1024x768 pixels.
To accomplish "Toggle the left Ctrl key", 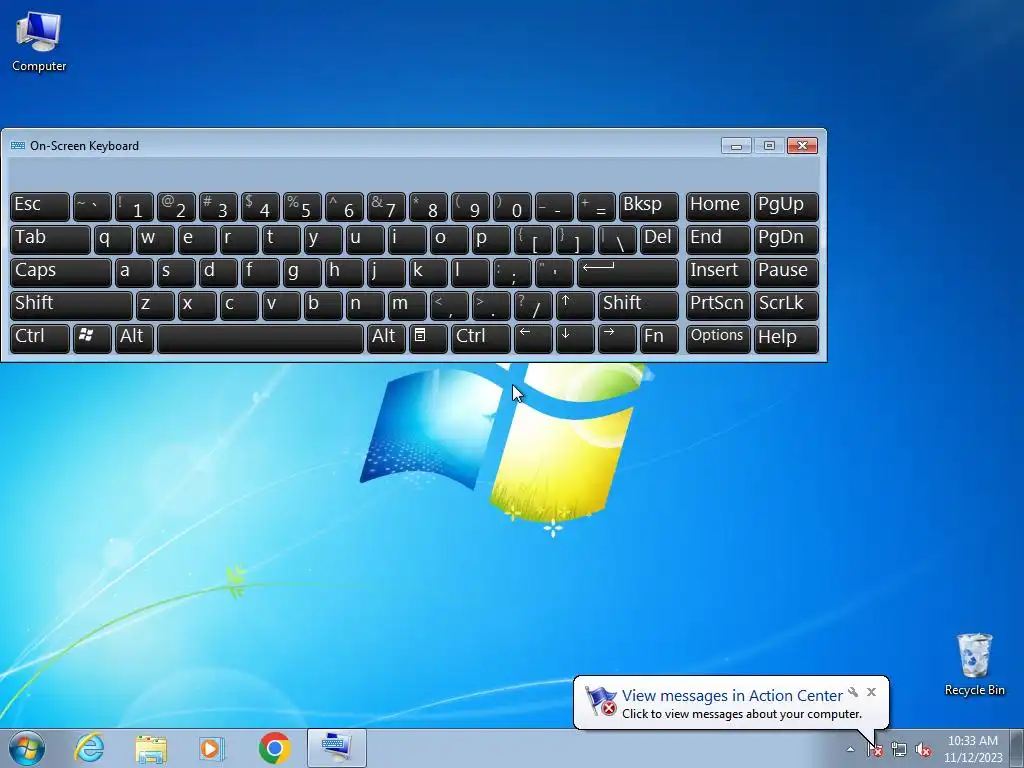I will (x=40, y=338).
